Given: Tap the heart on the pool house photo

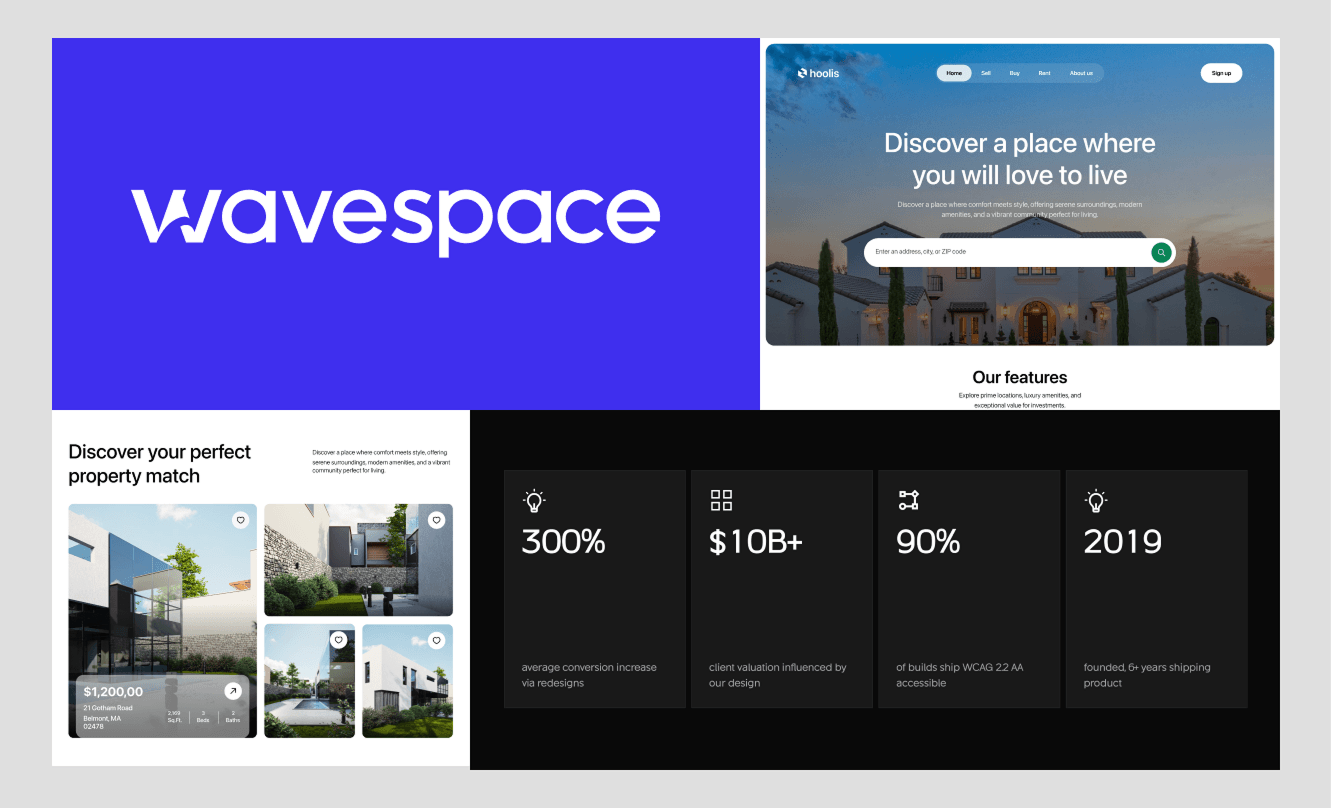Looking at the screenshot, I should (x=338, y=640).
